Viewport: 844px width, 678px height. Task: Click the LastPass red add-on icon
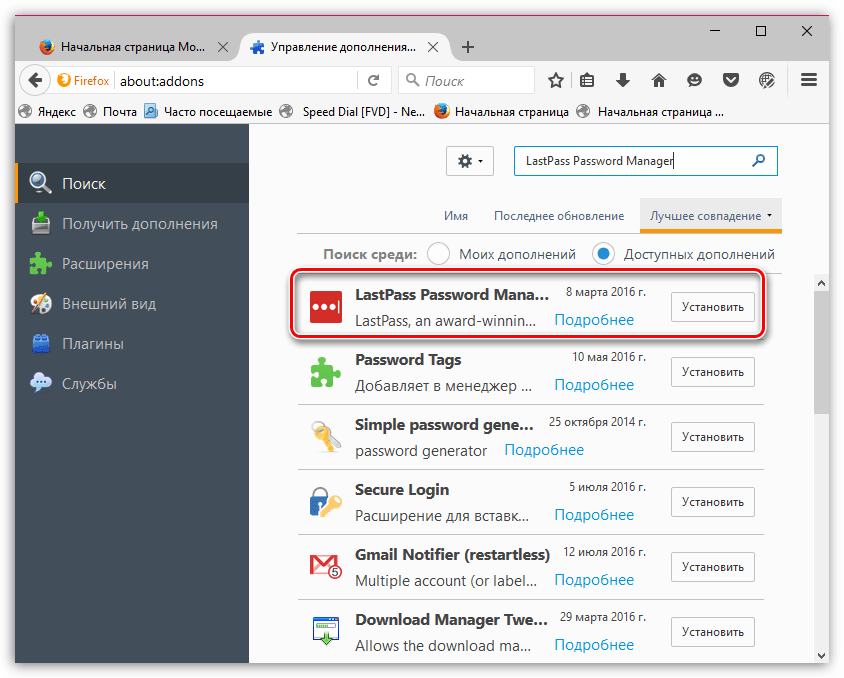(326, 307)
